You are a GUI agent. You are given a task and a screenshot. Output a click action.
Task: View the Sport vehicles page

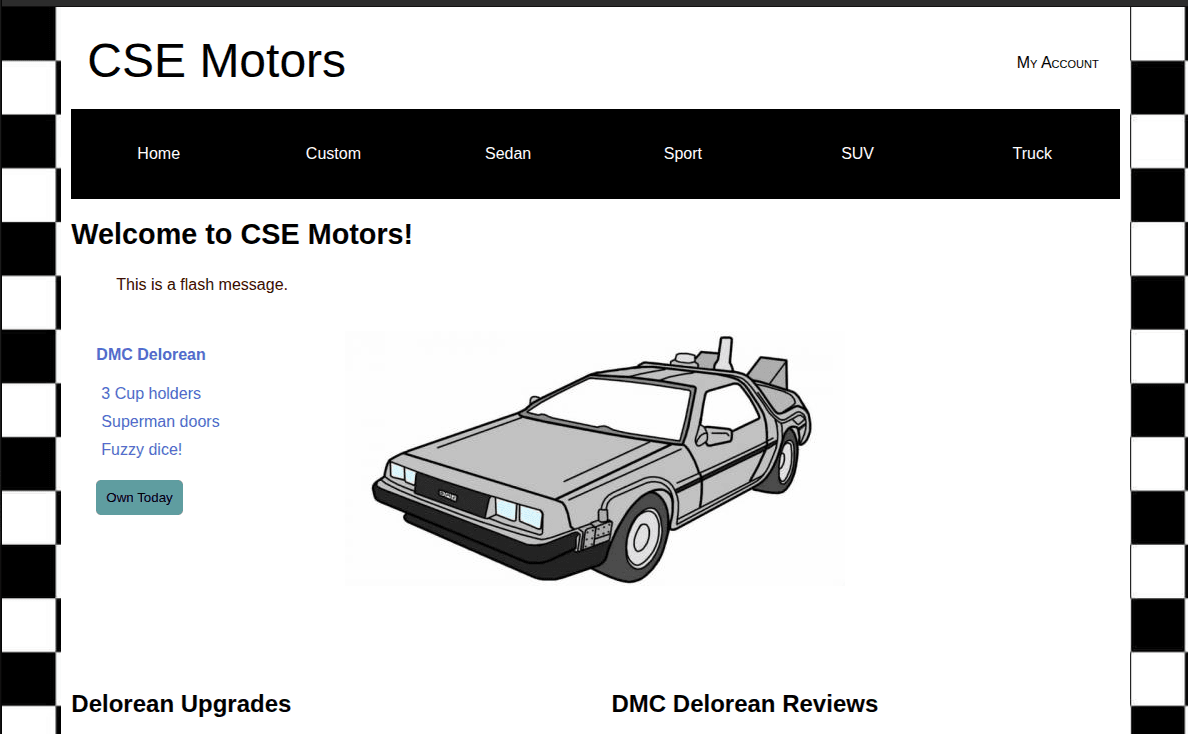[x=683, y=153]
